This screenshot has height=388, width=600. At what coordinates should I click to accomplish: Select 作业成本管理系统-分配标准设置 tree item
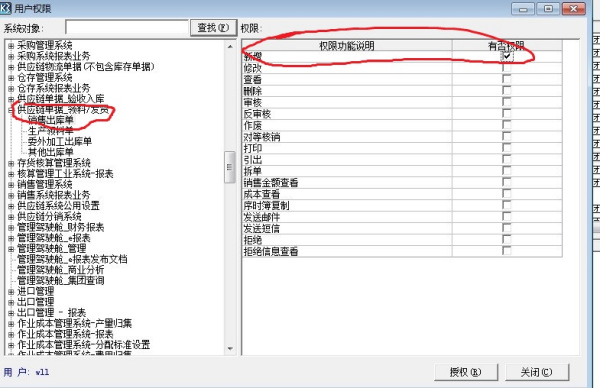(x=84, y=345)
